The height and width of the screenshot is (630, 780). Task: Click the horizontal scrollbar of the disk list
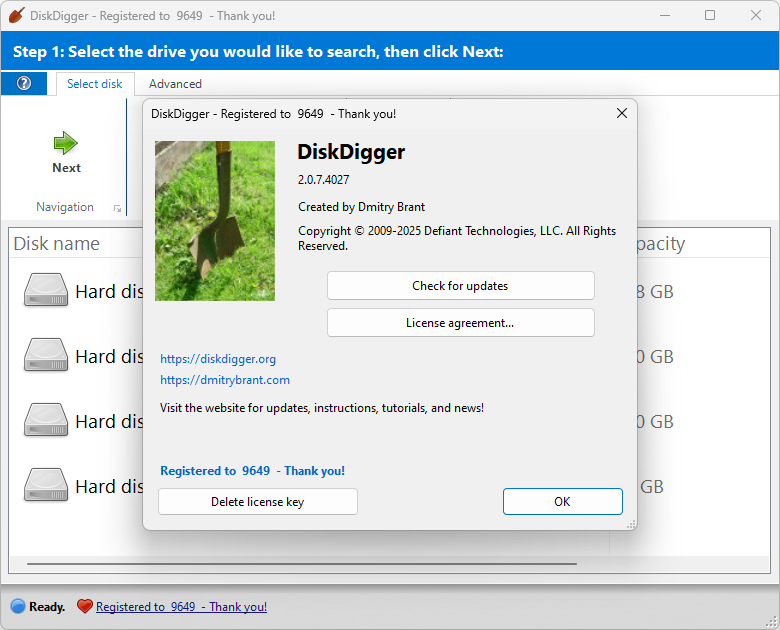[302, 564]
